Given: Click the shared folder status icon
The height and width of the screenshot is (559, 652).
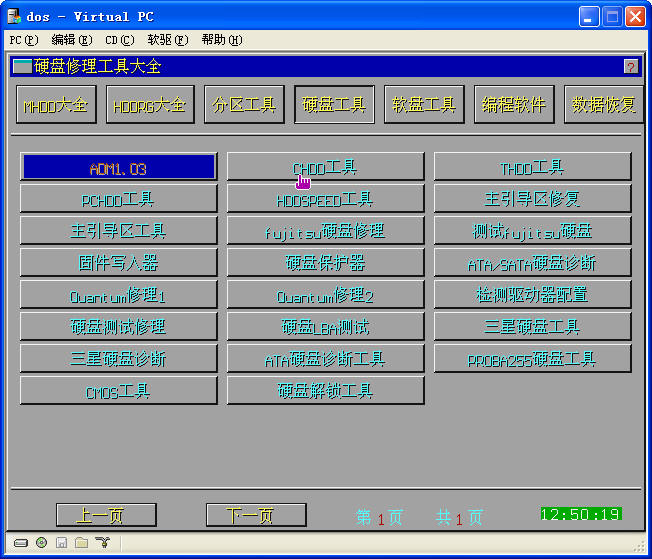Looking at the screenshot, I should (x=82, y=542).
